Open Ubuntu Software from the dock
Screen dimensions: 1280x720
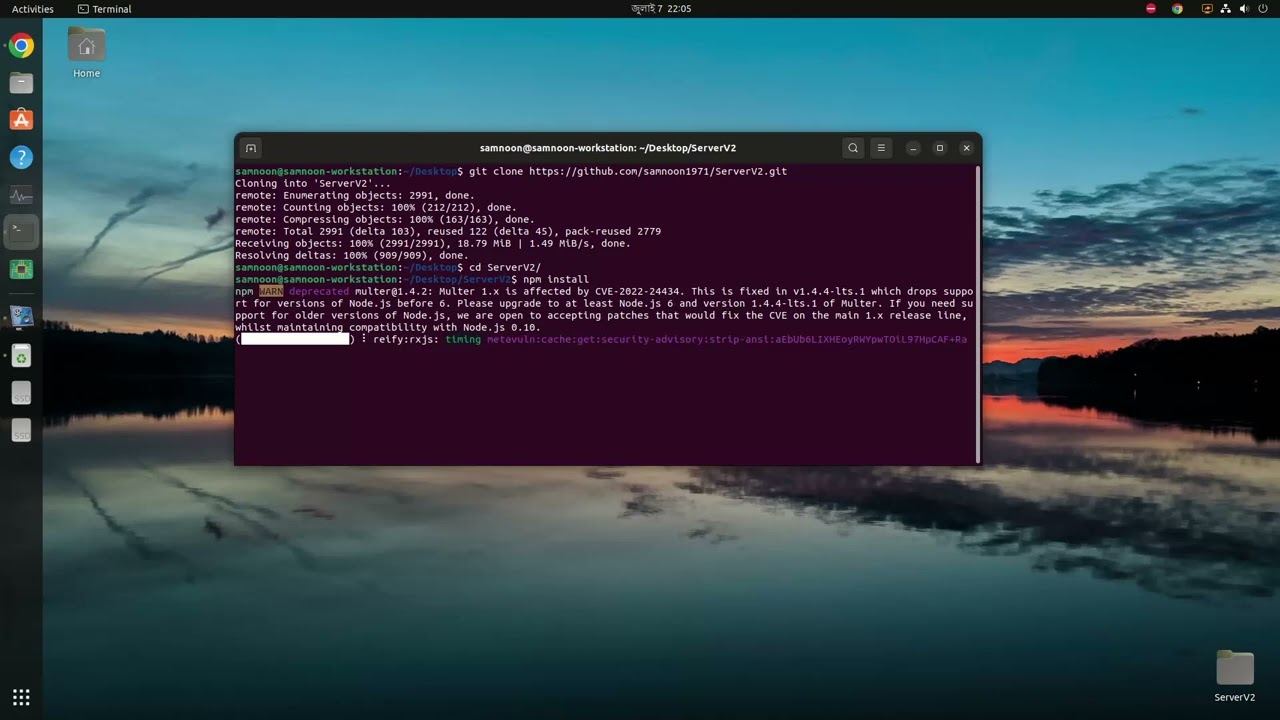pyautogui.click(x=21, y=120)
